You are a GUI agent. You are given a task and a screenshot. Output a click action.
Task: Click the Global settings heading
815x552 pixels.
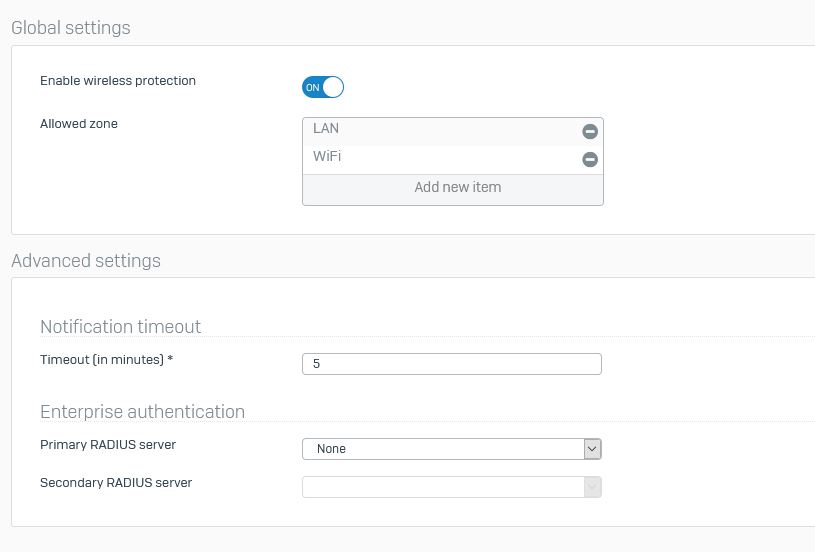pos(71,28)
